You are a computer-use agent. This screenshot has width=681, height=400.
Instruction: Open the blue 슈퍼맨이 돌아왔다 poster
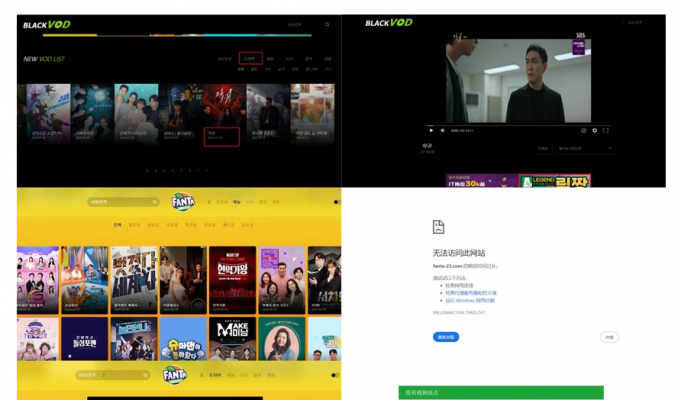coord(183,338)
